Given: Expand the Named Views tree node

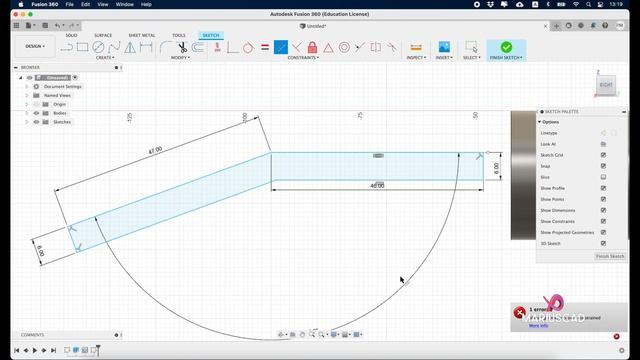Looking at the screenshot, I should (x=27, y=96).
